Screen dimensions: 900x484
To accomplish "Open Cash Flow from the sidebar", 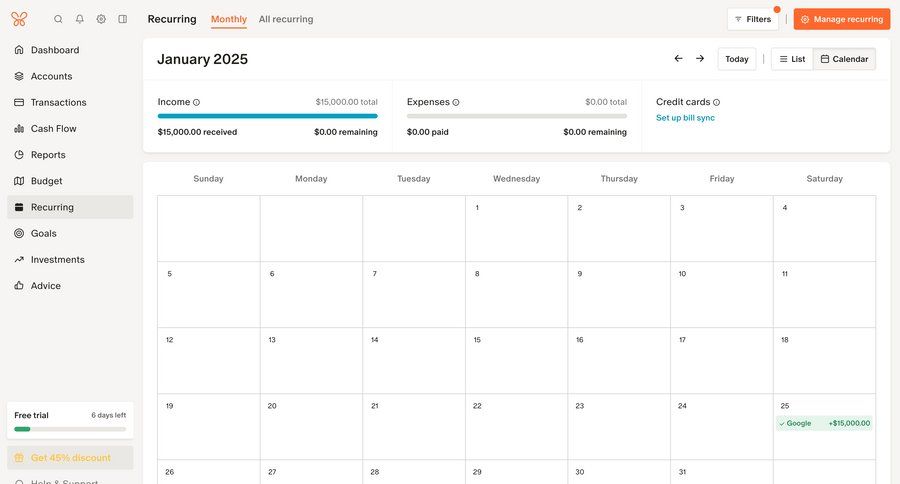I will tap(70, 129).
